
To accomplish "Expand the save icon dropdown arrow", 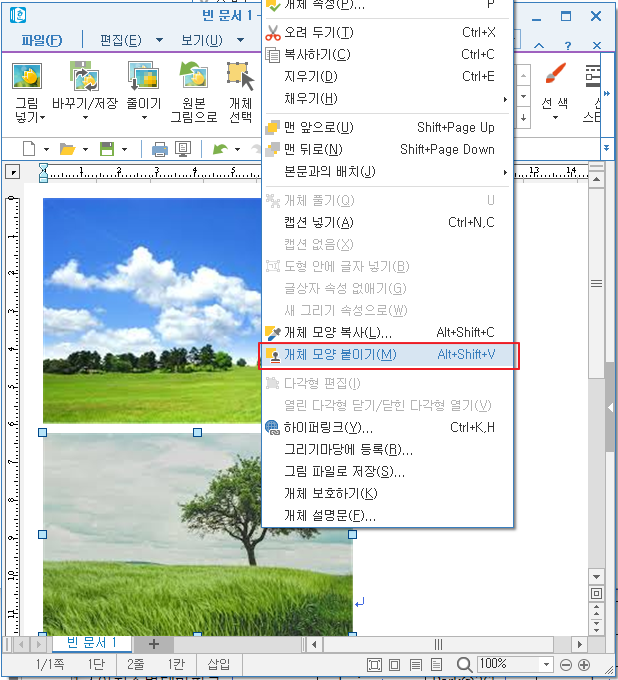I will (124, 150).
